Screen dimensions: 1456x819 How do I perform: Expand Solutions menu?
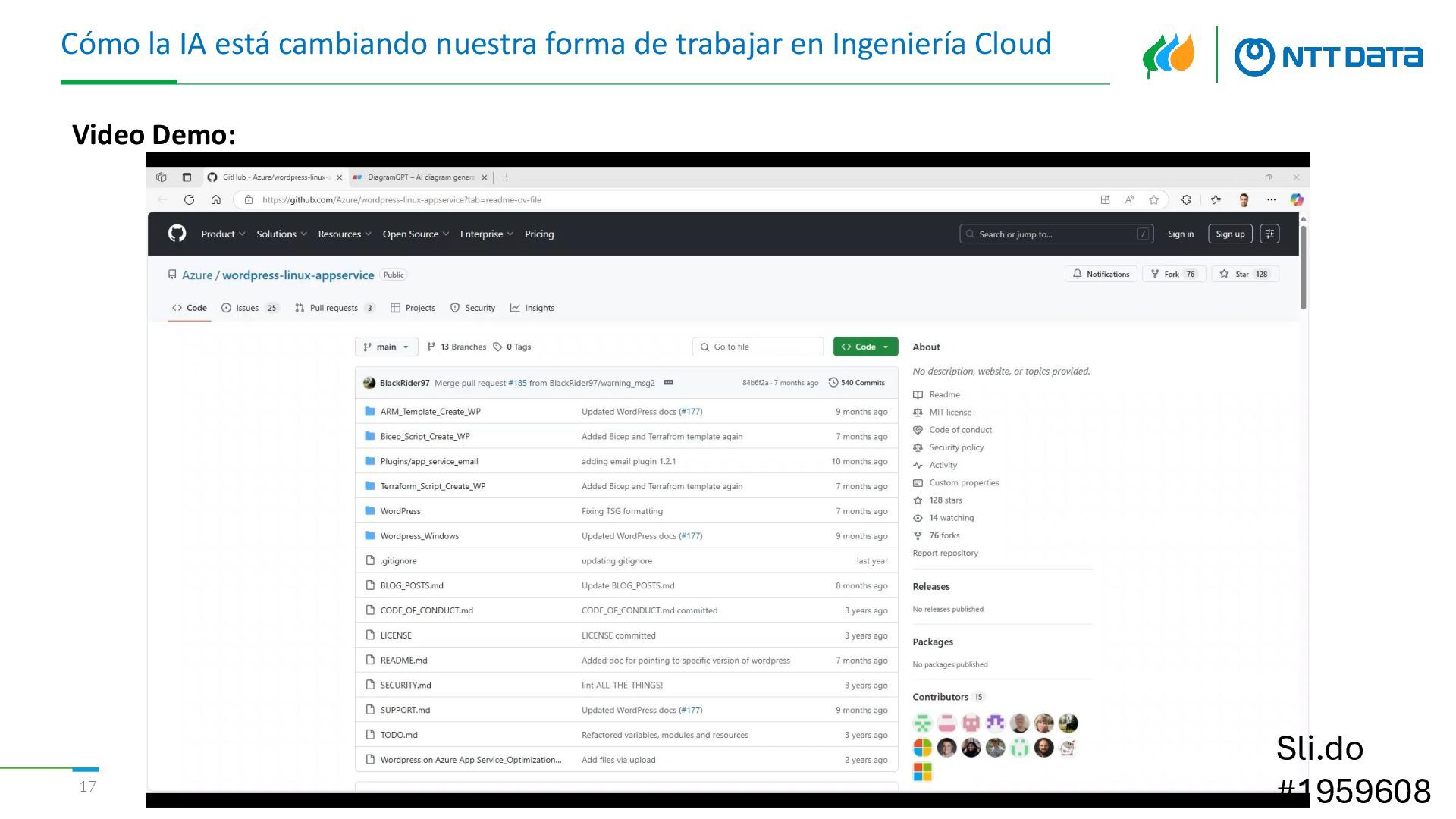[x=281, y=234]
